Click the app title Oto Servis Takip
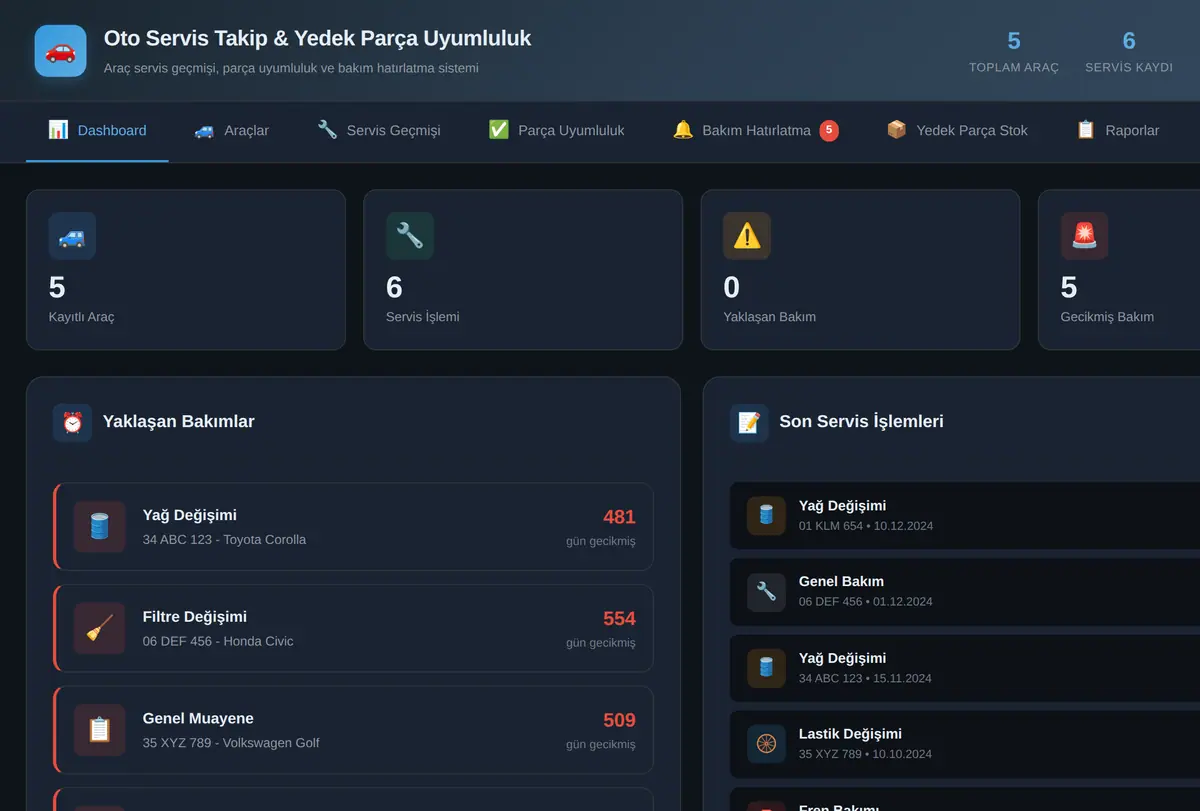The image size is (1200, 811). coord(317,39)
